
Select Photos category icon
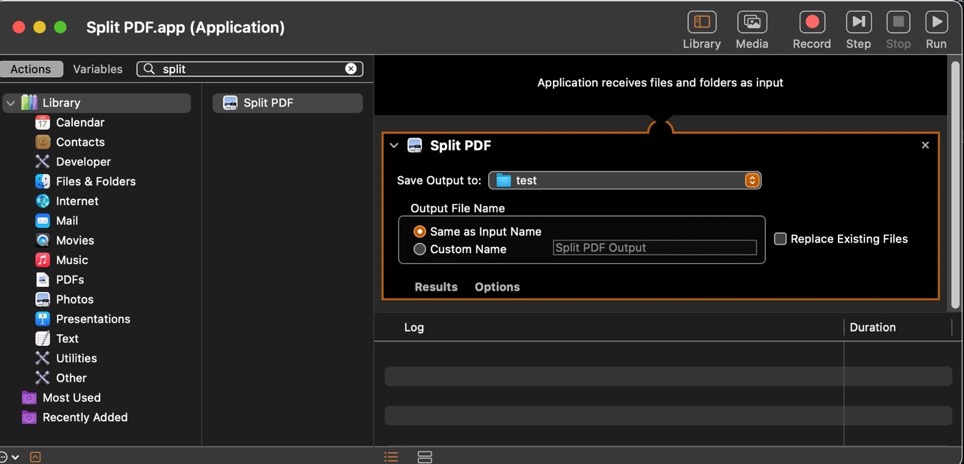click(42, 299)
